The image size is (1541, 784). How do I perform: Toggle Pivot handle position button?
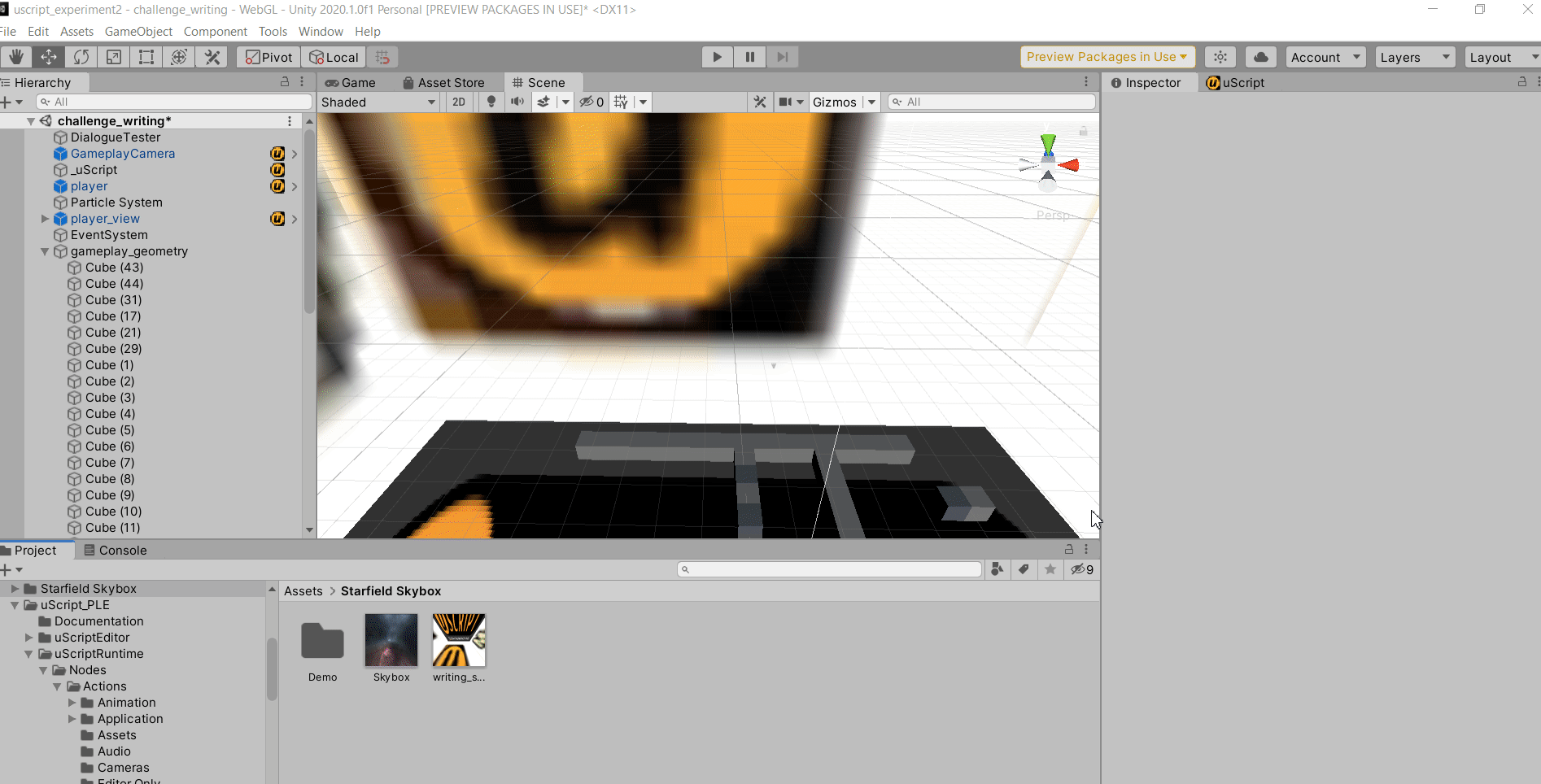click(268, 57)
